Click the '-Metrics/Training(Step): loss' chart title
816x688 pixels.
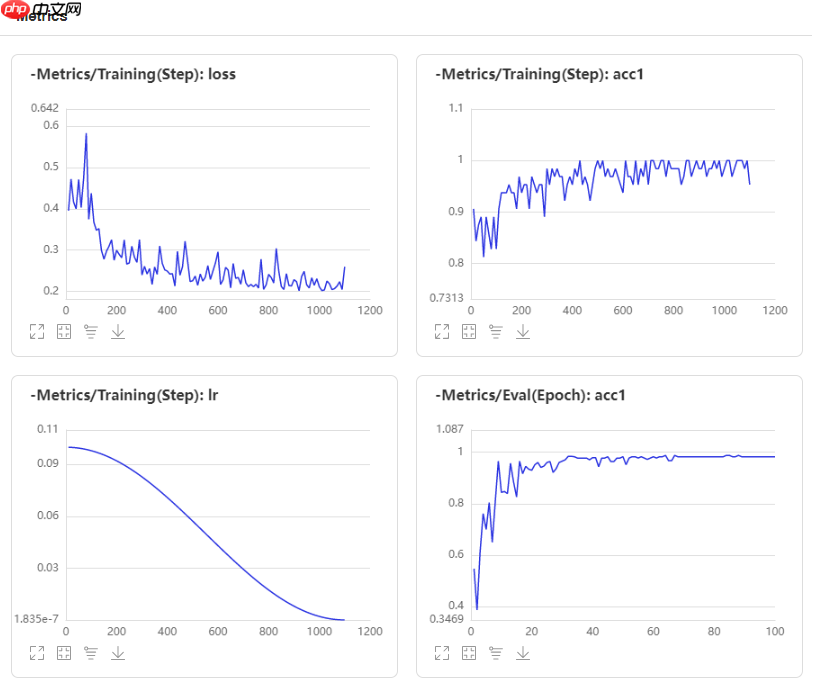coord(133,74)
